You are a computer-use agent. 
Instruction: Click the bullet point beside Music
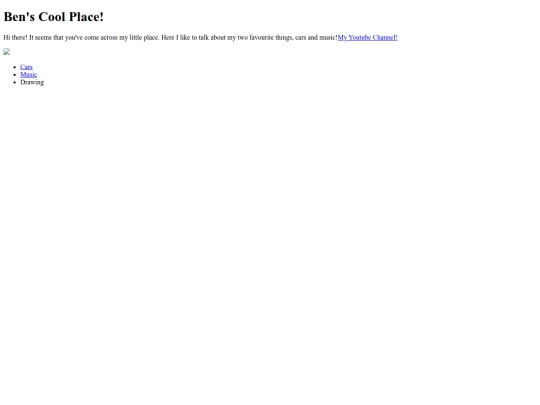click(14, 75)
